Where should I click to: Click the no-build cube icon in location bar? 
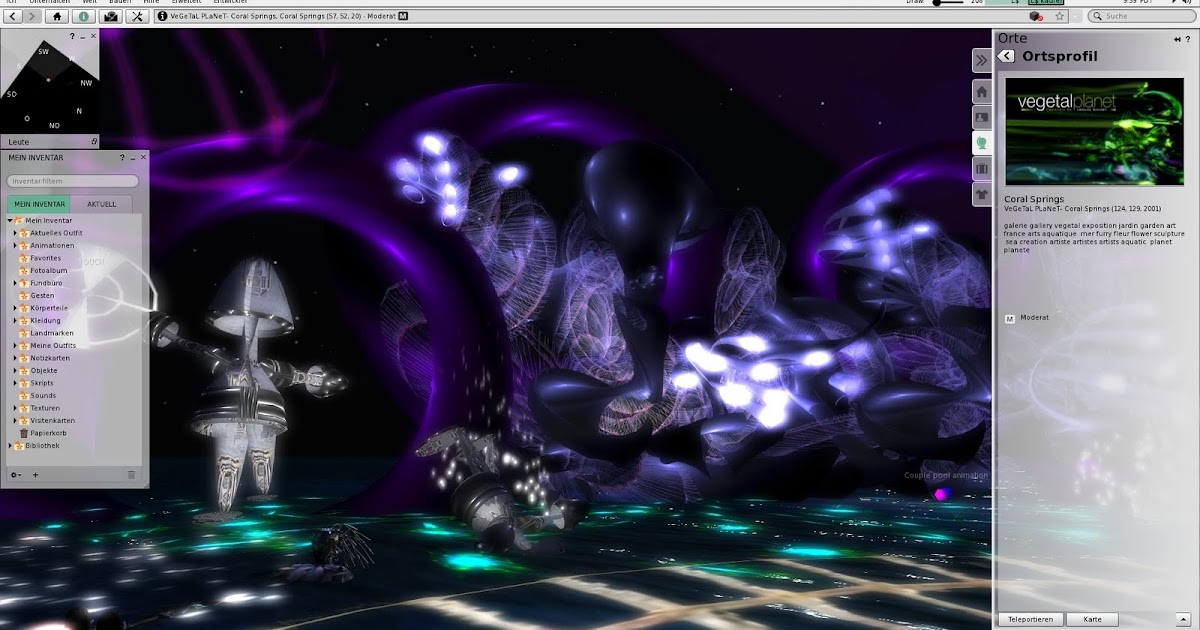[1035, 16]
